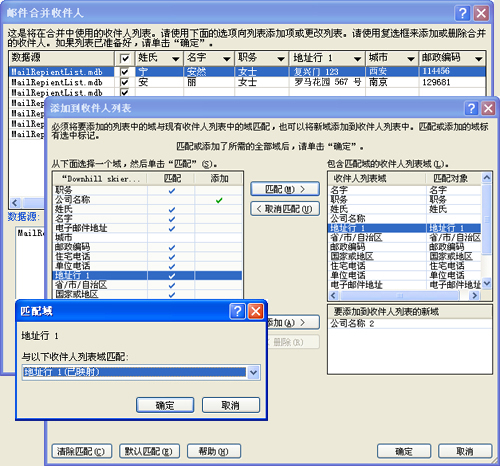Select 电子邮件地址 row in left field list

point(148,228)
